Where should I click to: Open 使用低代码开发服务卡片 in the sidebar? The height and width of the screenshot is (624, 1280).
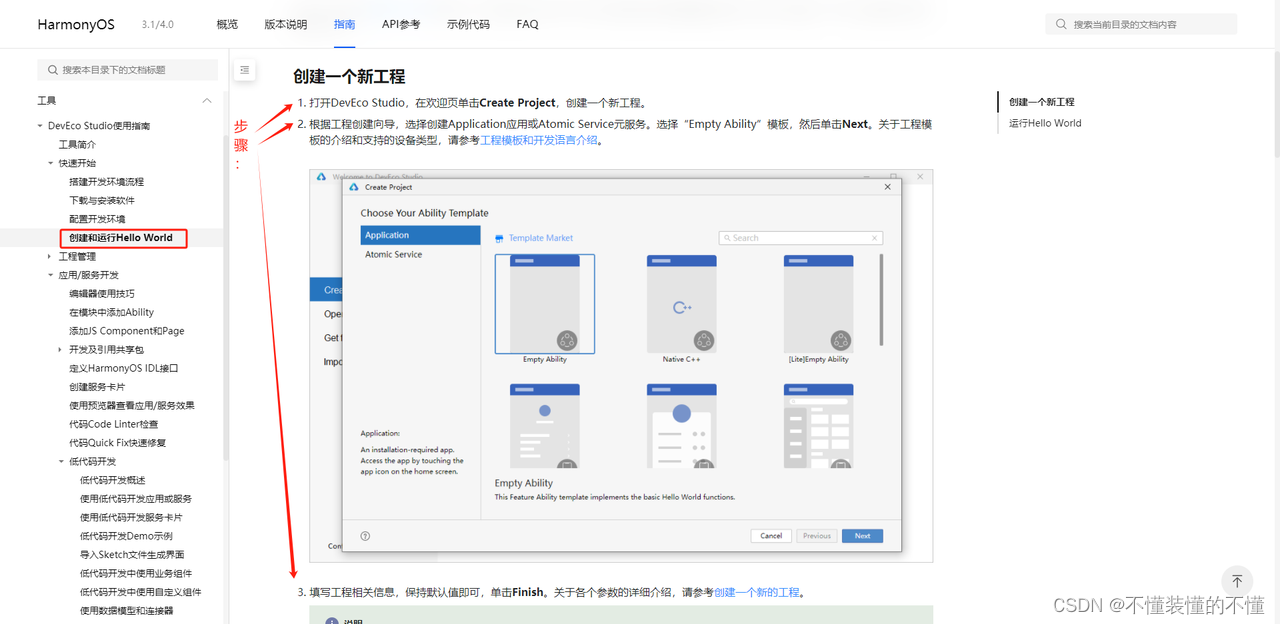[x=131, y=518]
